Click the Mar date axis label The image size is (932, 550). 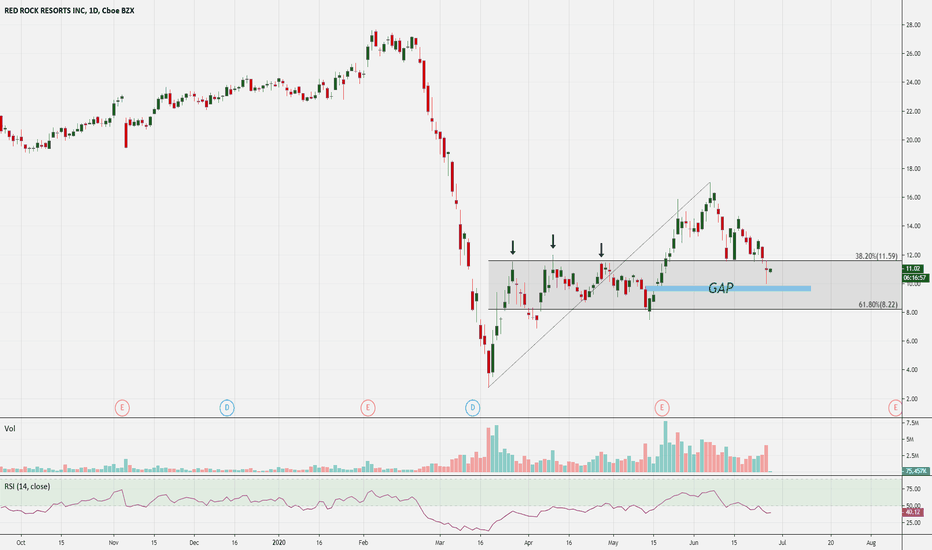click(440, 543)
